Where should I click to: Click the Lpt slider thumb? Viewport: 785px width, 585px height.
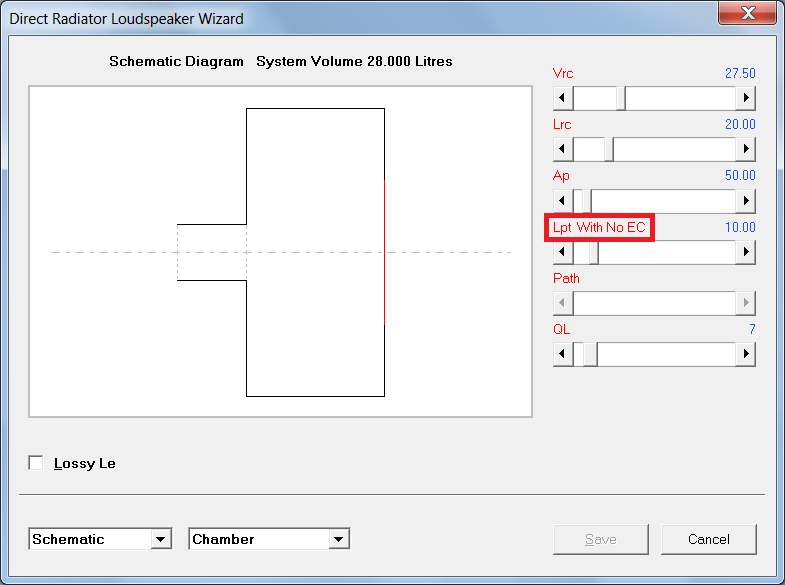(x=594, y=252)
